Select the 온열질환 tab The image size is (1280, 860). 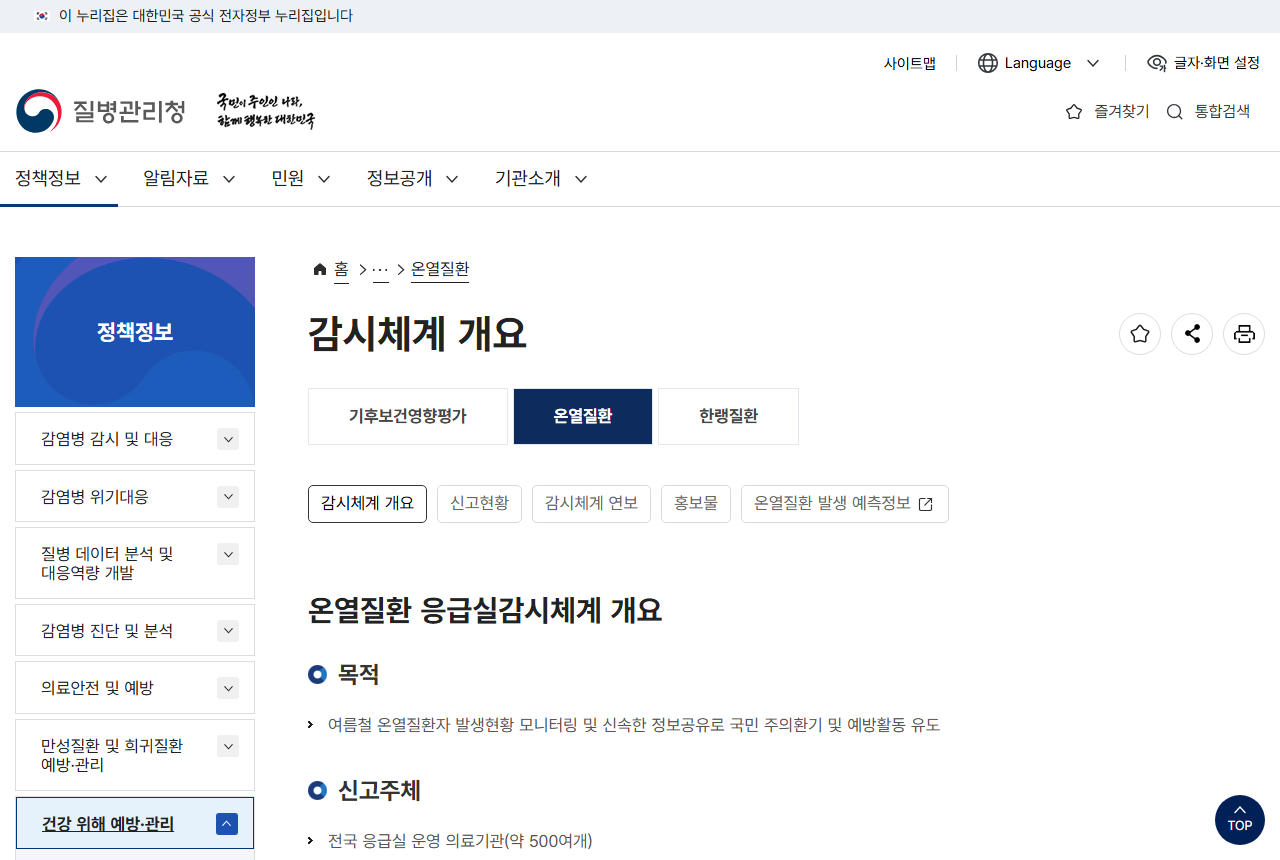(583, 416)
